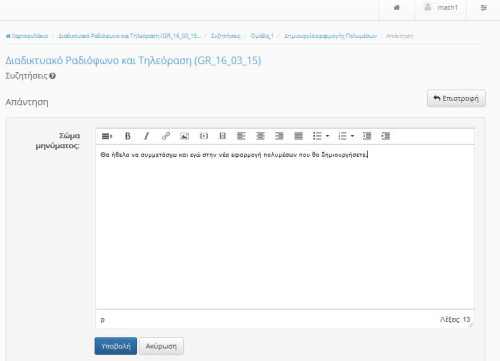Open the Συζητήσεις breadcrumb link
500x361 pixels.
click(x=226, y=36)
